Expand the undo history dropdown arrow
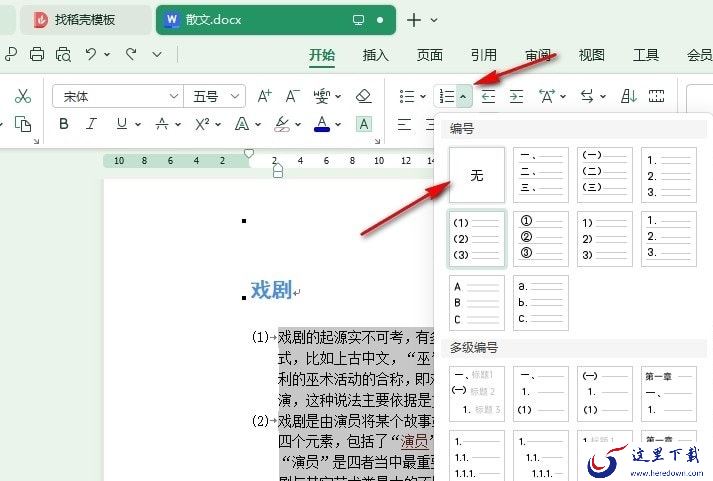This screenshot has width=713, height=481. (107, 55)
